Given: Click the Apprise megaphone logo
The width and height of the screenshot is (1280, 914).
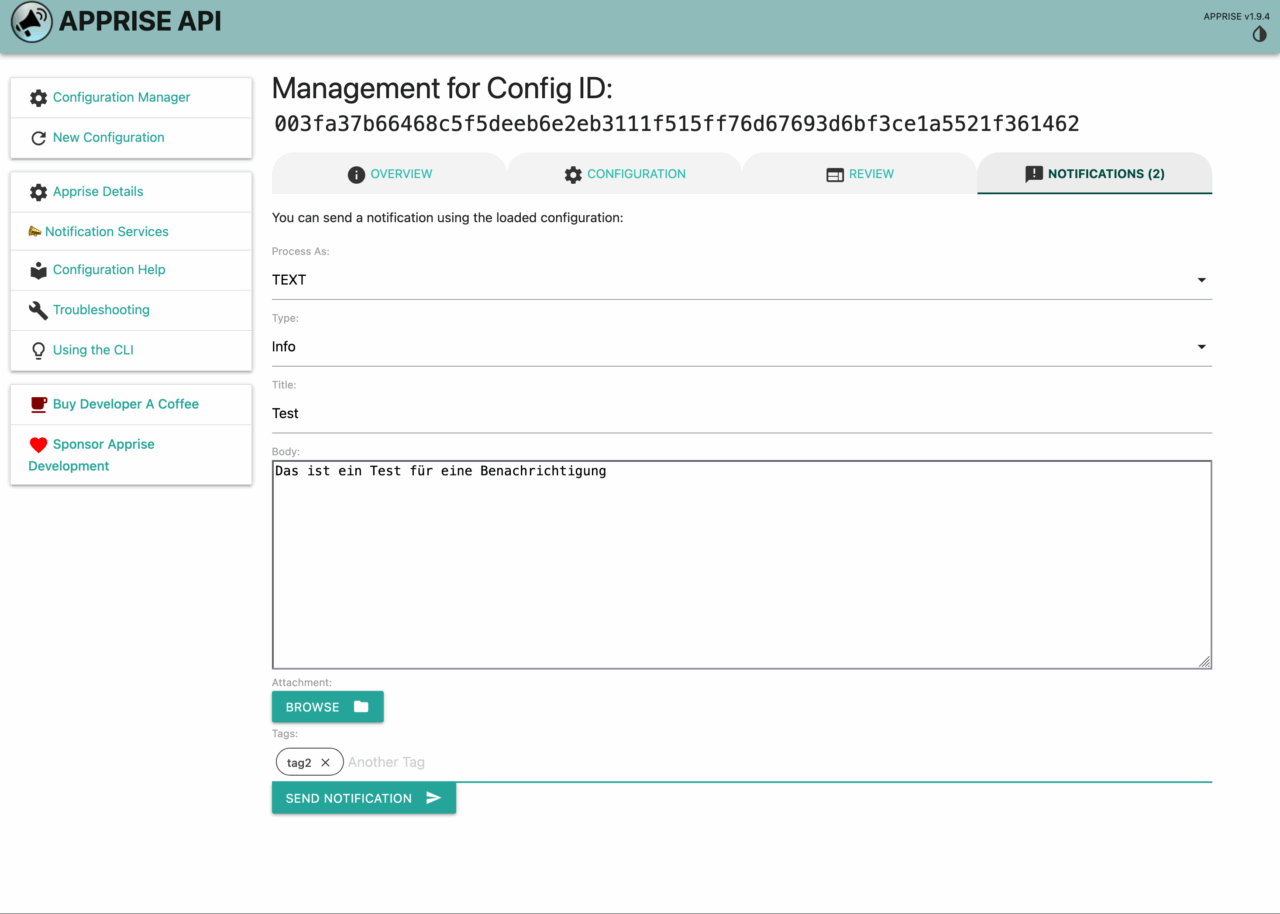Looking at the screenshot, I should coord(31,21).
